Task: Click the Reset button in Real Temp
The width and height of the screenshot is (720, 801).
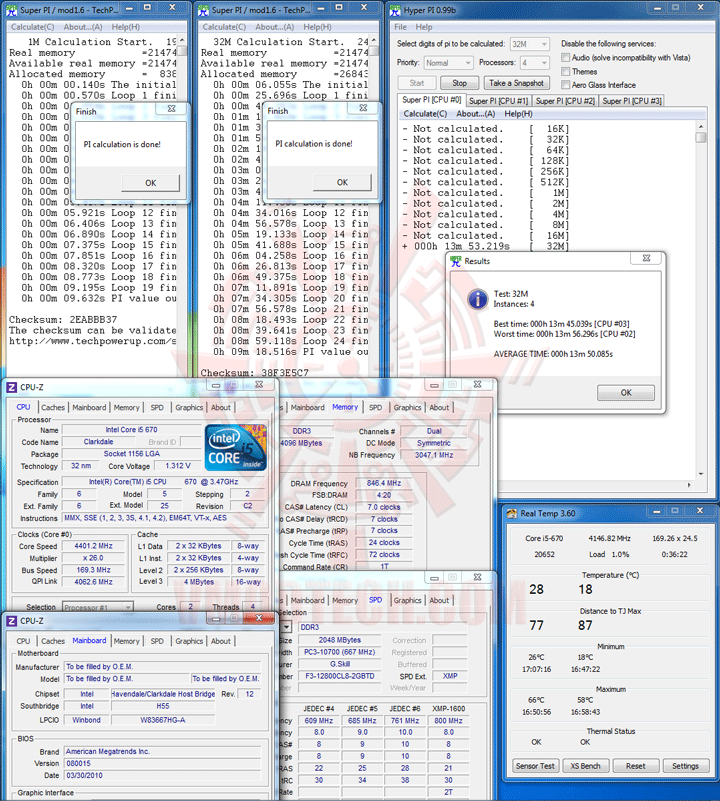Action: (x=635, y=766)
